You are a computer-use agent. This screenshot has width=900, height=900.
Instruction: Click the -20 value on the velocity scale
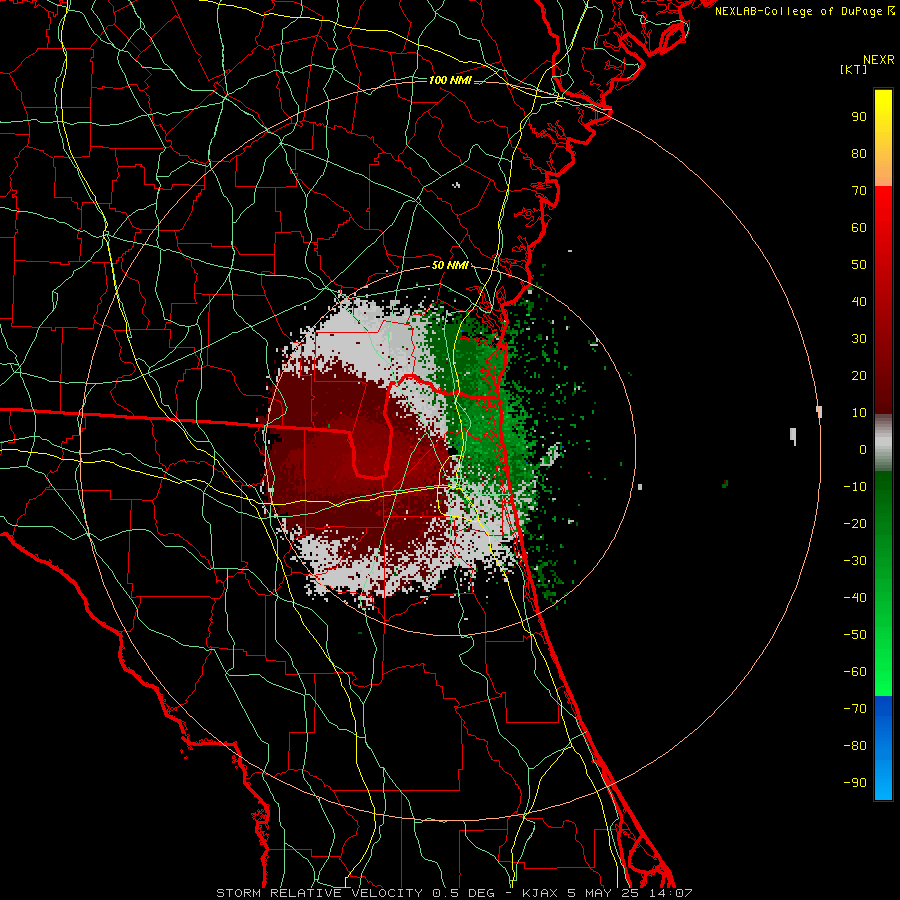coord(855,523)
